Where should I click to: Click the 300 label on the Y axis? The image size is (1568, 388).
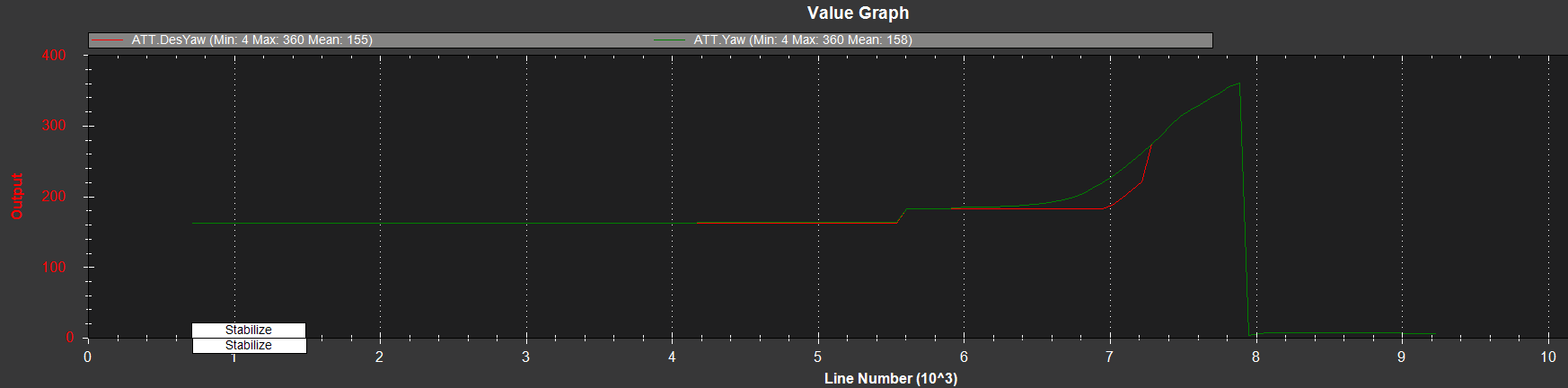pyautogui.click(x=54, y=126)
